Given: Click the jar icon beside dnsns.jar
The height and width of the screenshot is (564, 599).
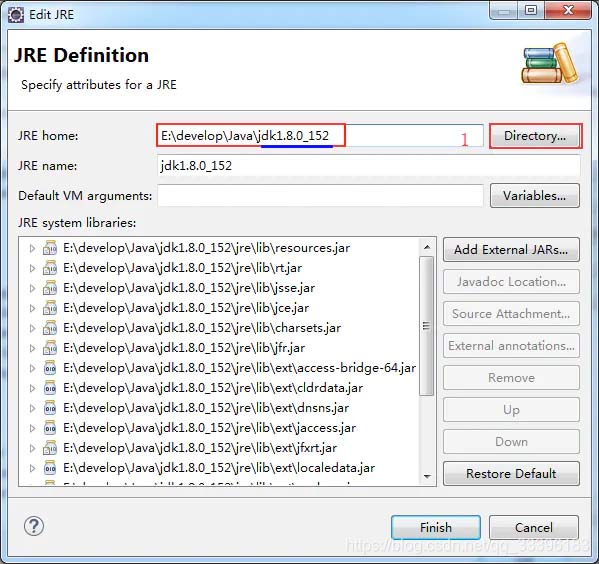Looking at the screenshot, I should (50, 408).
